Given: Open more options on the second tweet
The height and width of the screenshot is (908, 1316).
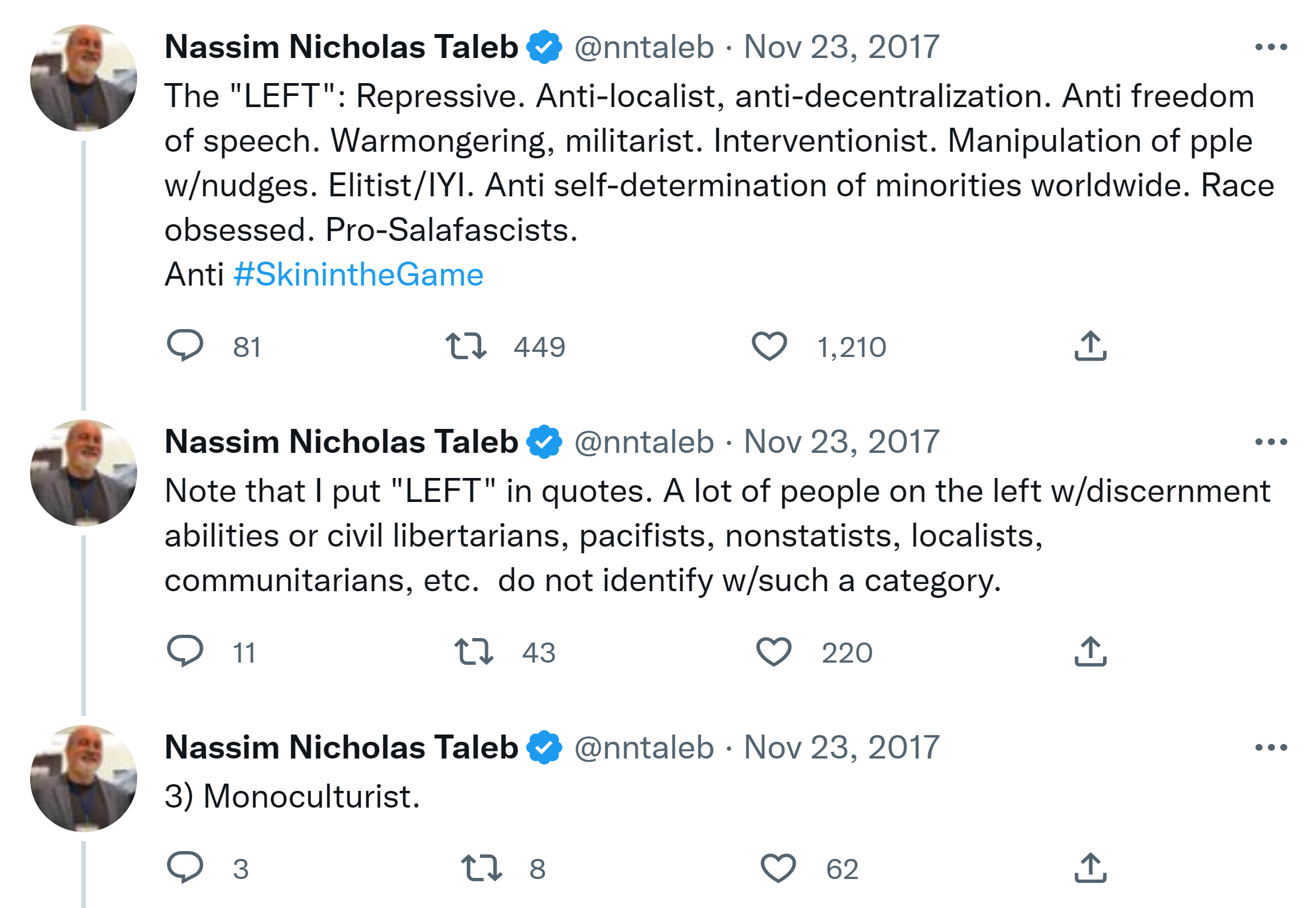Looking at the screenshot, I should [x=1270, y=442].
